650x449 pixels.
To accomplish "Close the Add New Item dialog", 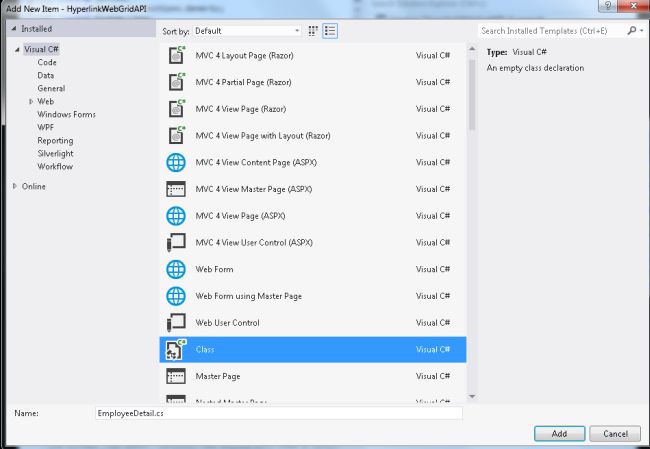I will tap(633, 6).
